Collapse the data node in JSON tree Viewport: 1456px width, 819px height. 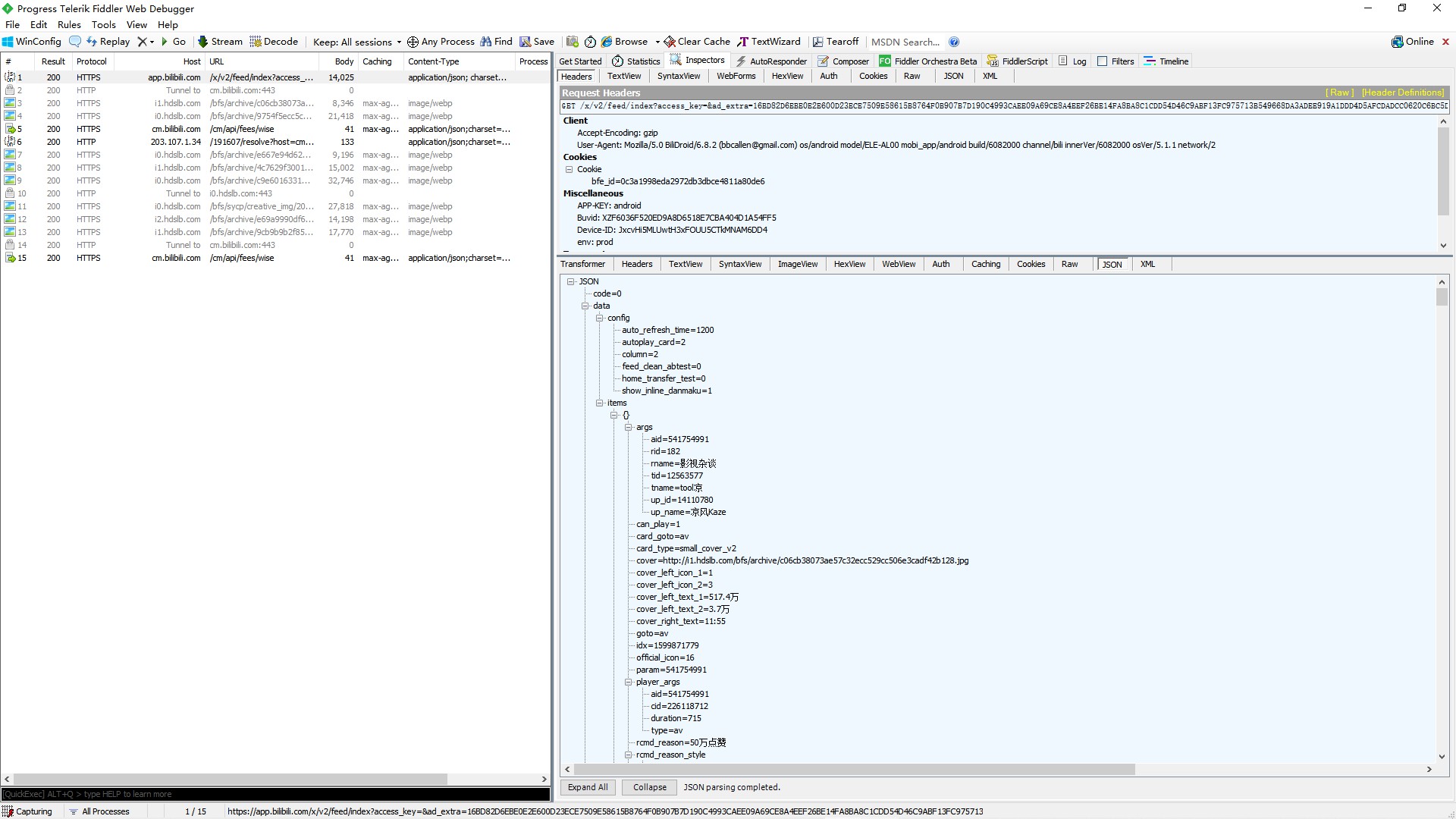click(x=585, y=306)
